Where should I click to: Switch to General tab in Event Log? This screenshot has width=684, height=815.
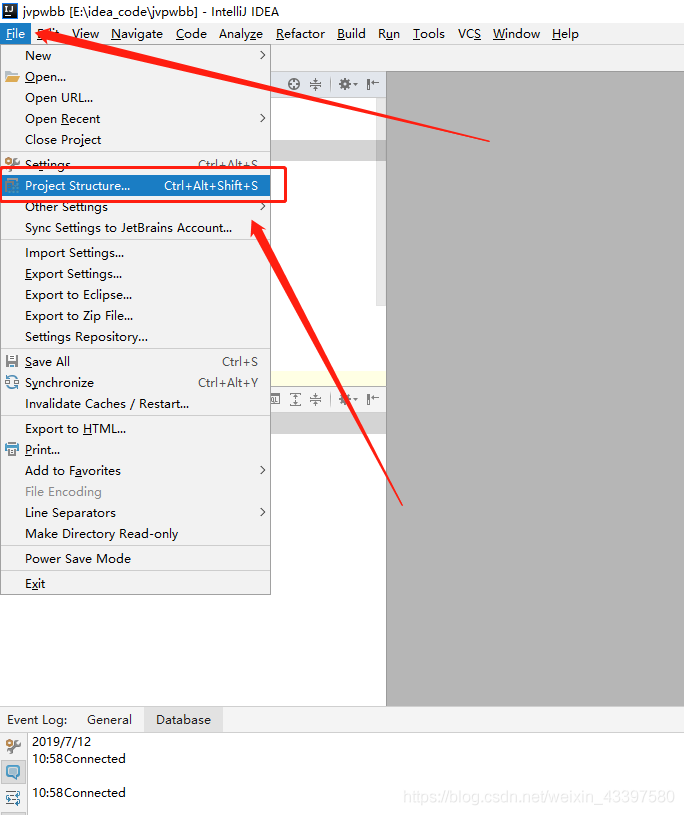tap(109, 719)
